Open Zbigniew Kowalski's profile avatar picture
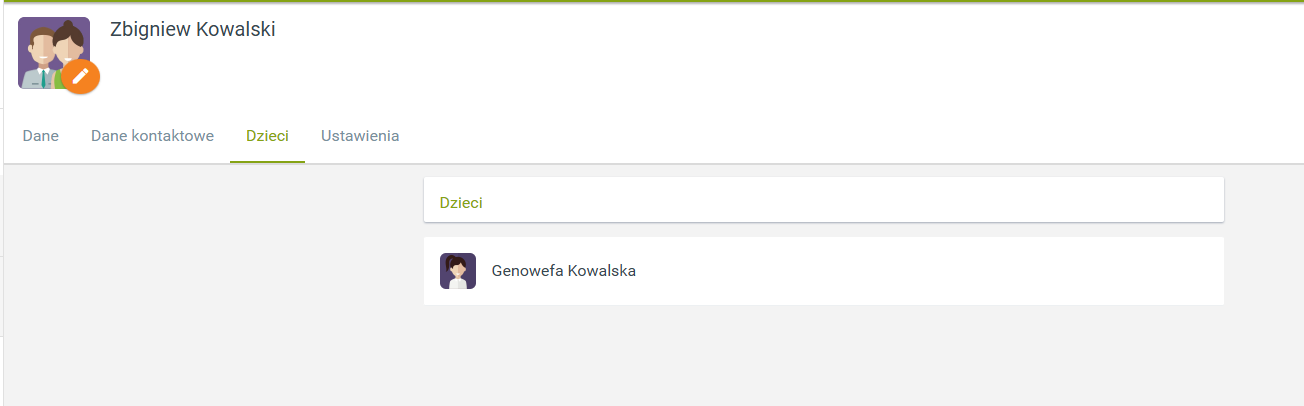This screenshot has width=1304, height=406. 54,53
